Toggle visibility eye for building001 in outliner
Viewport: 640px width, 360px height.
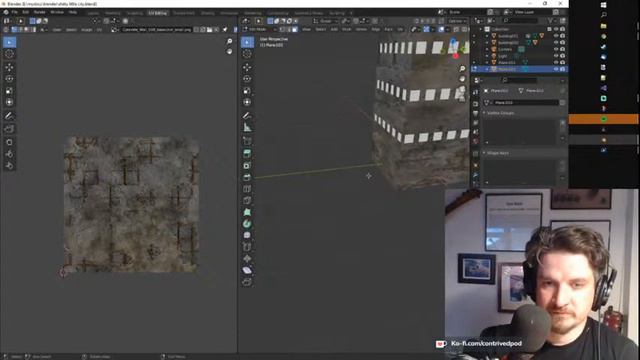coord(556,36)
